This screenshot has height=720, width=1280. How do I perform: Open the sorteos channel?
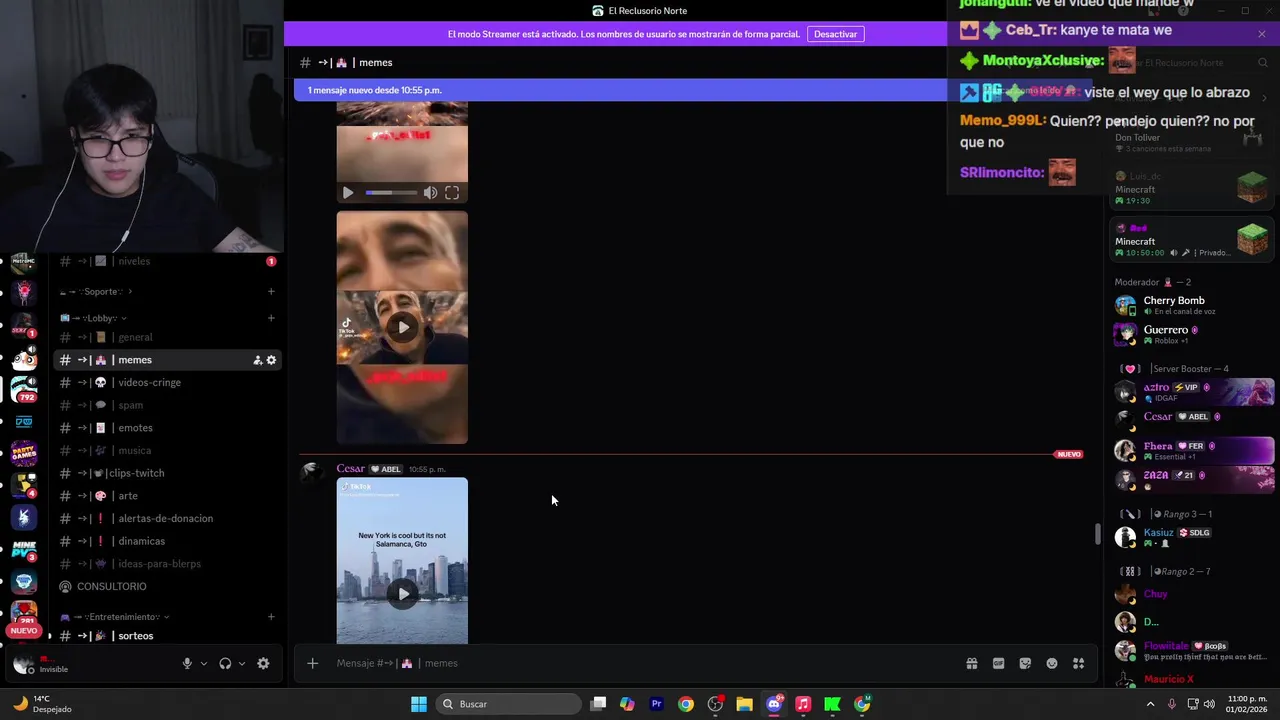pos(167,636)
